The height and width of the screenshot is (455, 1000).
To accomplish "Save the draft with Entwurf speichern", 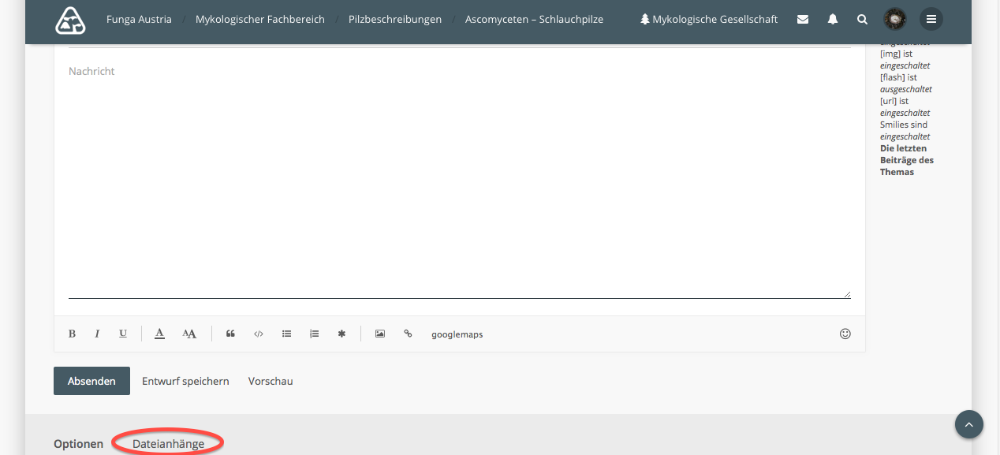I will [185, 381].
